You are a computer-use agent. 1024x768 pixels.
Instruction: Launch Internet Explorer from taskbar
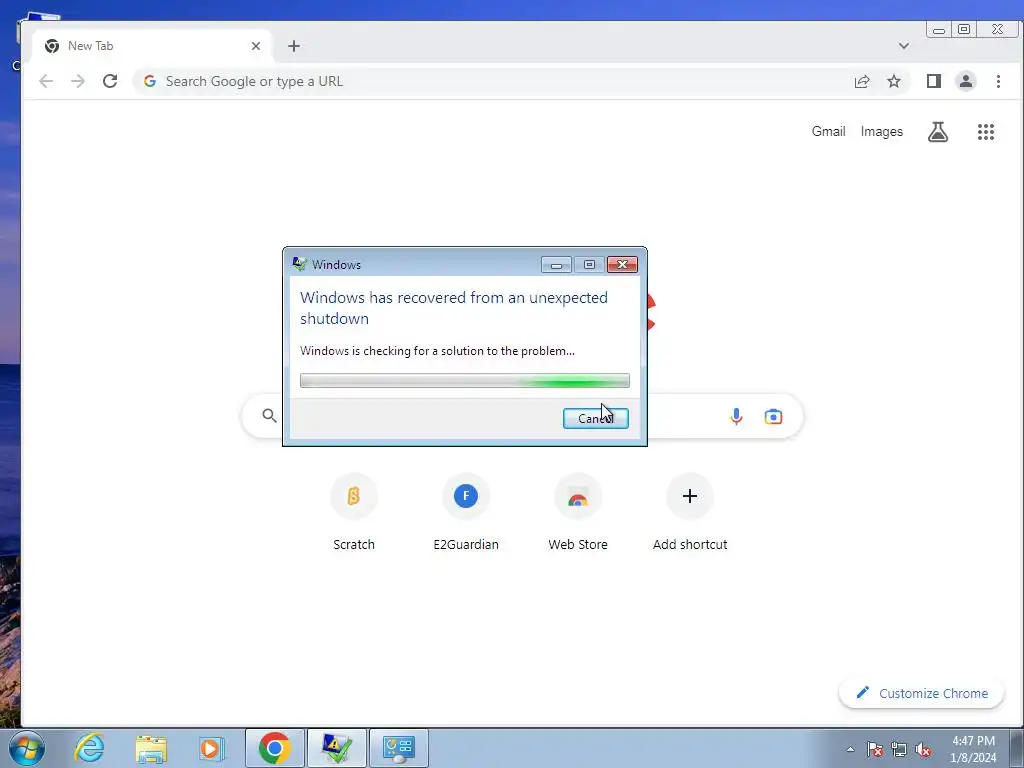click(x=89, y=748)
